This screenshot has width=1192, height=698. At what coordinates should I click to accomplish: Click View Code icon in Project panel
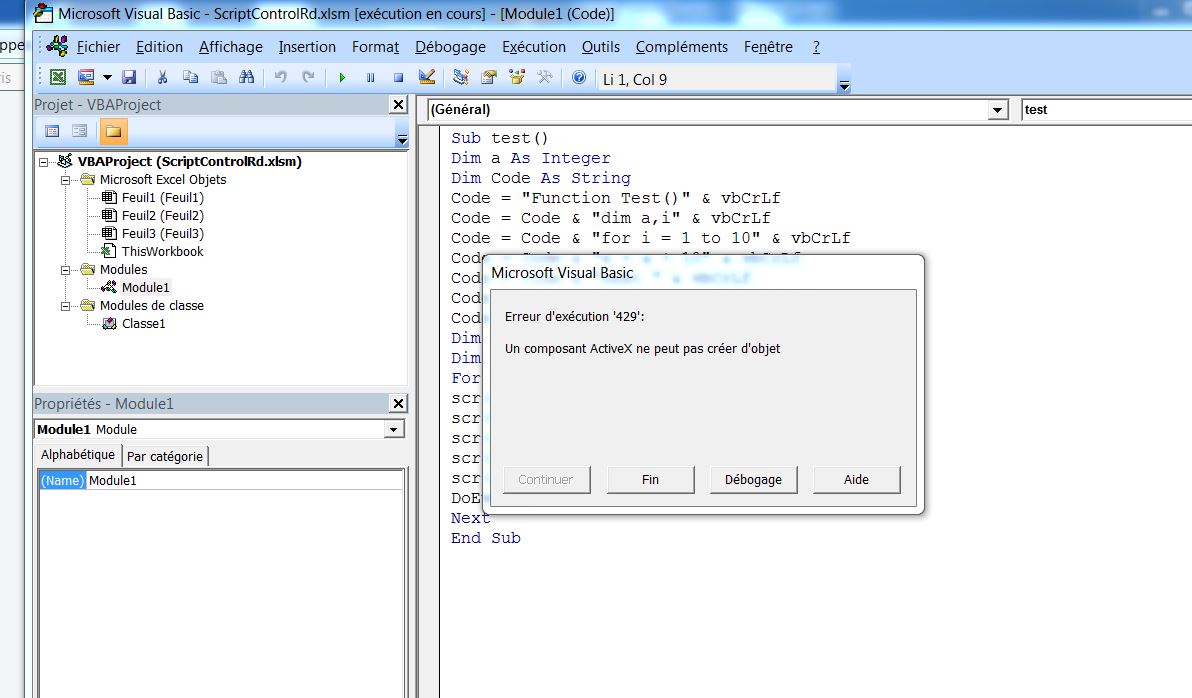click(x=52, y=131)
